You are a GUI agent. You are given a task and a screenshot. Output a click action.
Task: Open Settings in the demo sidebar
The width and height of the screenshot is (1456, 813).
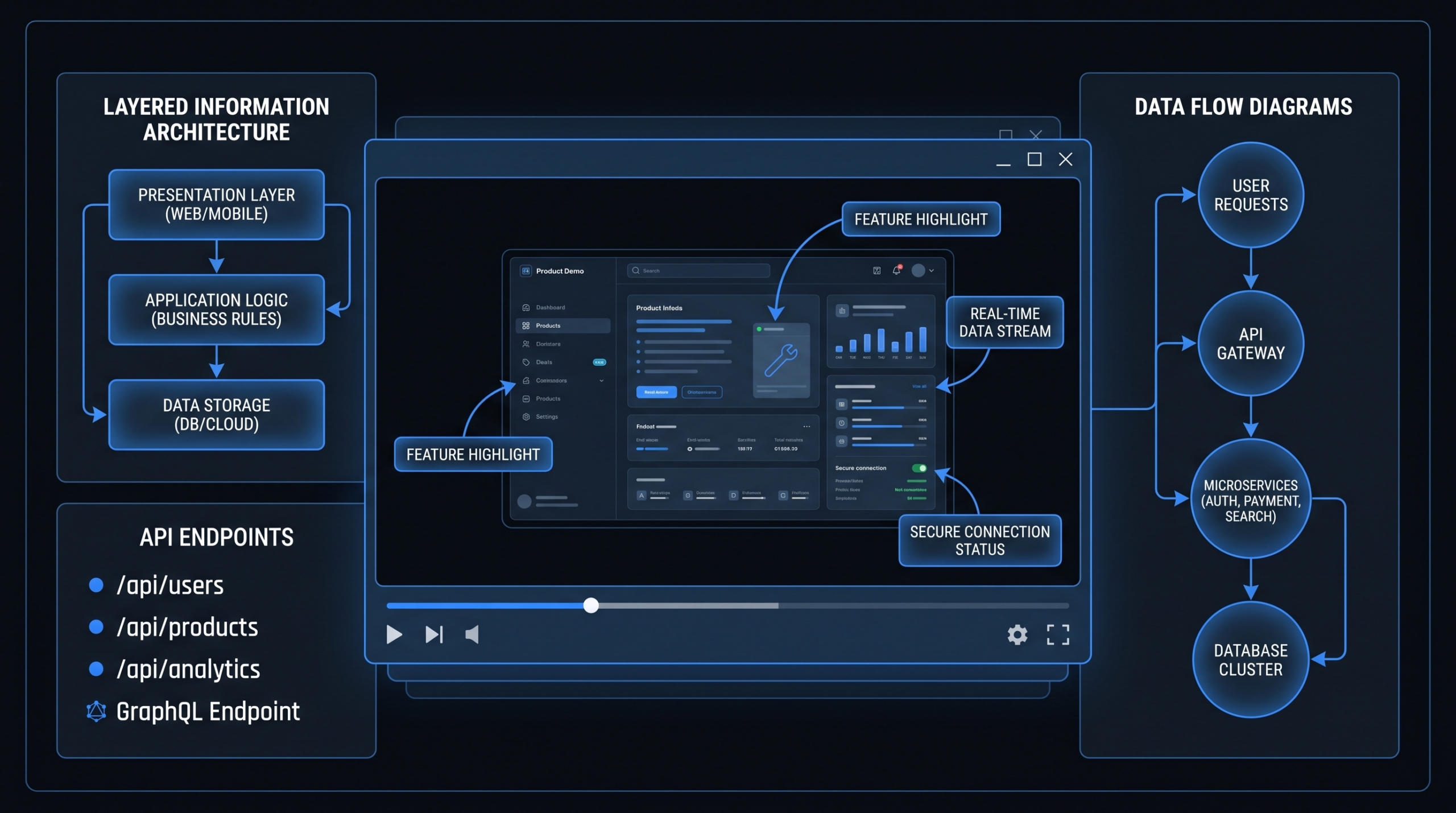coord(563,416)
